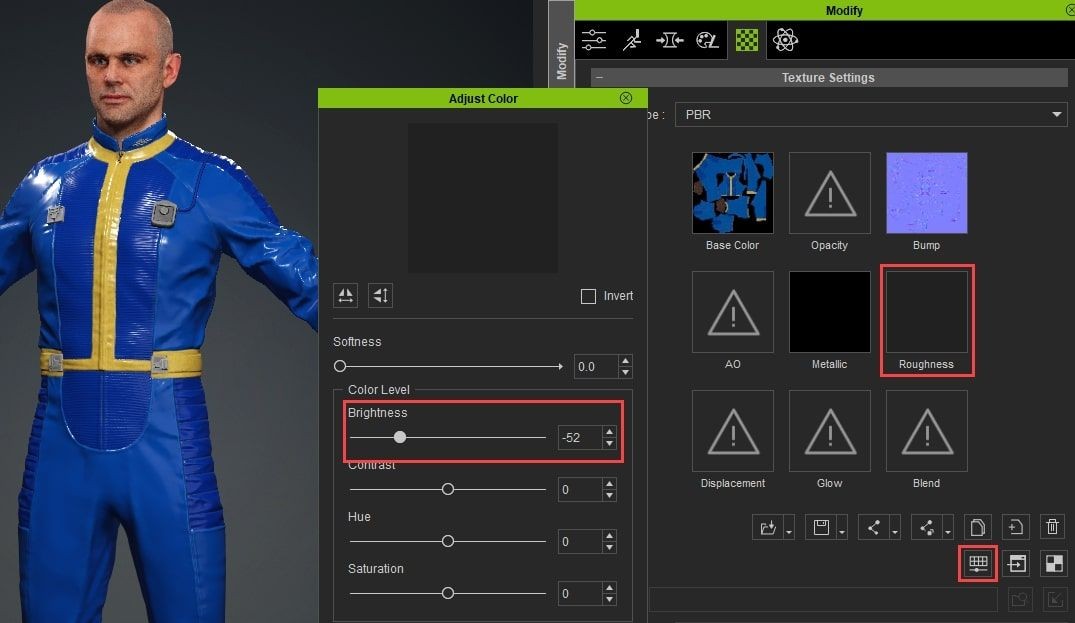Switch to the checkered Material tab
The image size is (1075, 623).
point(746,40)
